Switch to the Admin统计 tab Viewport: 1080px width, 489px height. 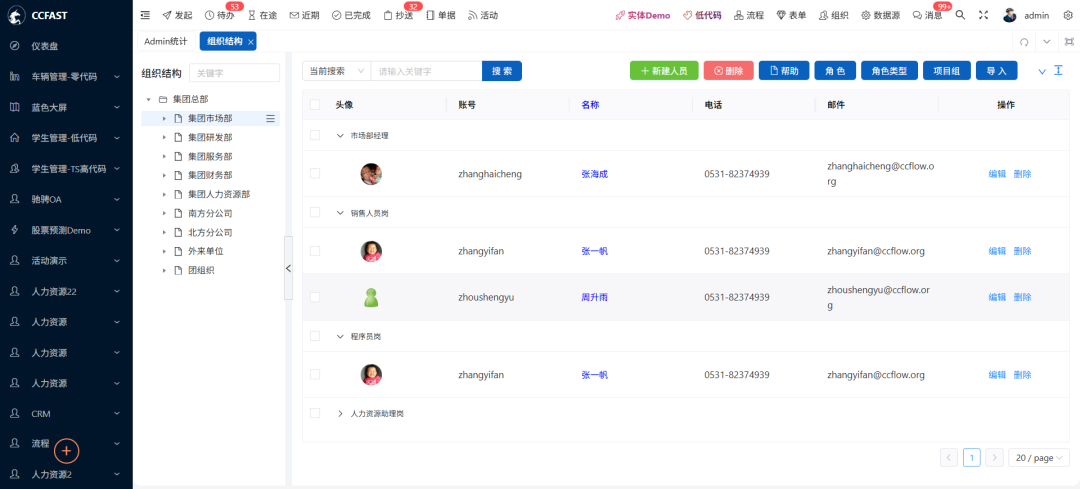pyautogui.click(x=165, y=41)
